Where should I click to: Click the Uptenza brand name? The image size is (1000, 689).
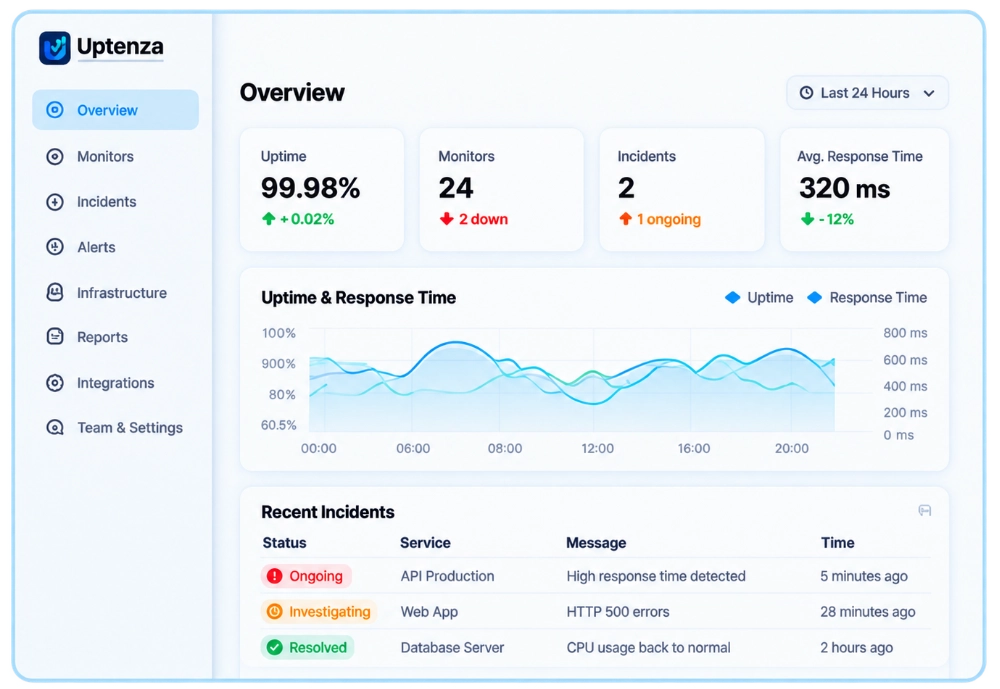(x=120, y=47)
